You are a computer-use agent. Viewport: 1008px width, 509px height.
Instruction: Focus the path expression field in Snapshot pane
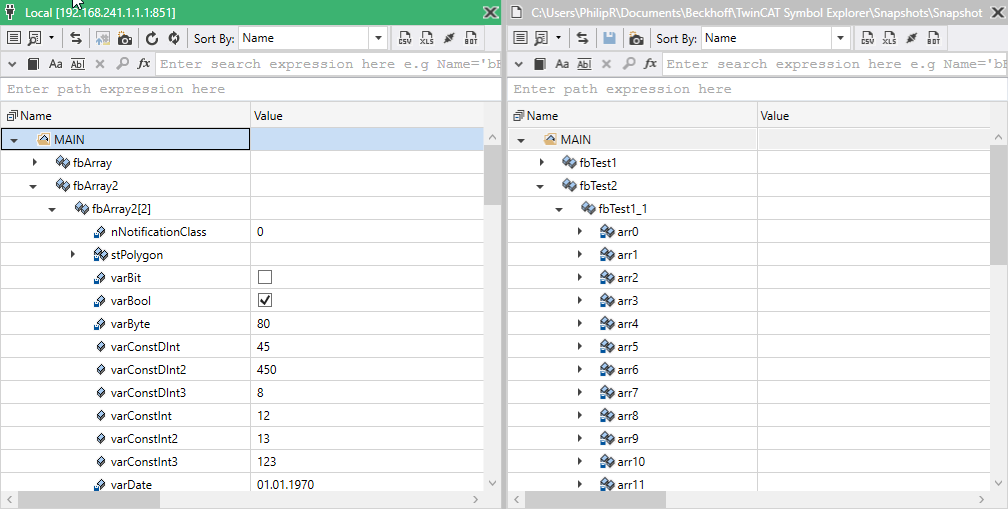757,89
